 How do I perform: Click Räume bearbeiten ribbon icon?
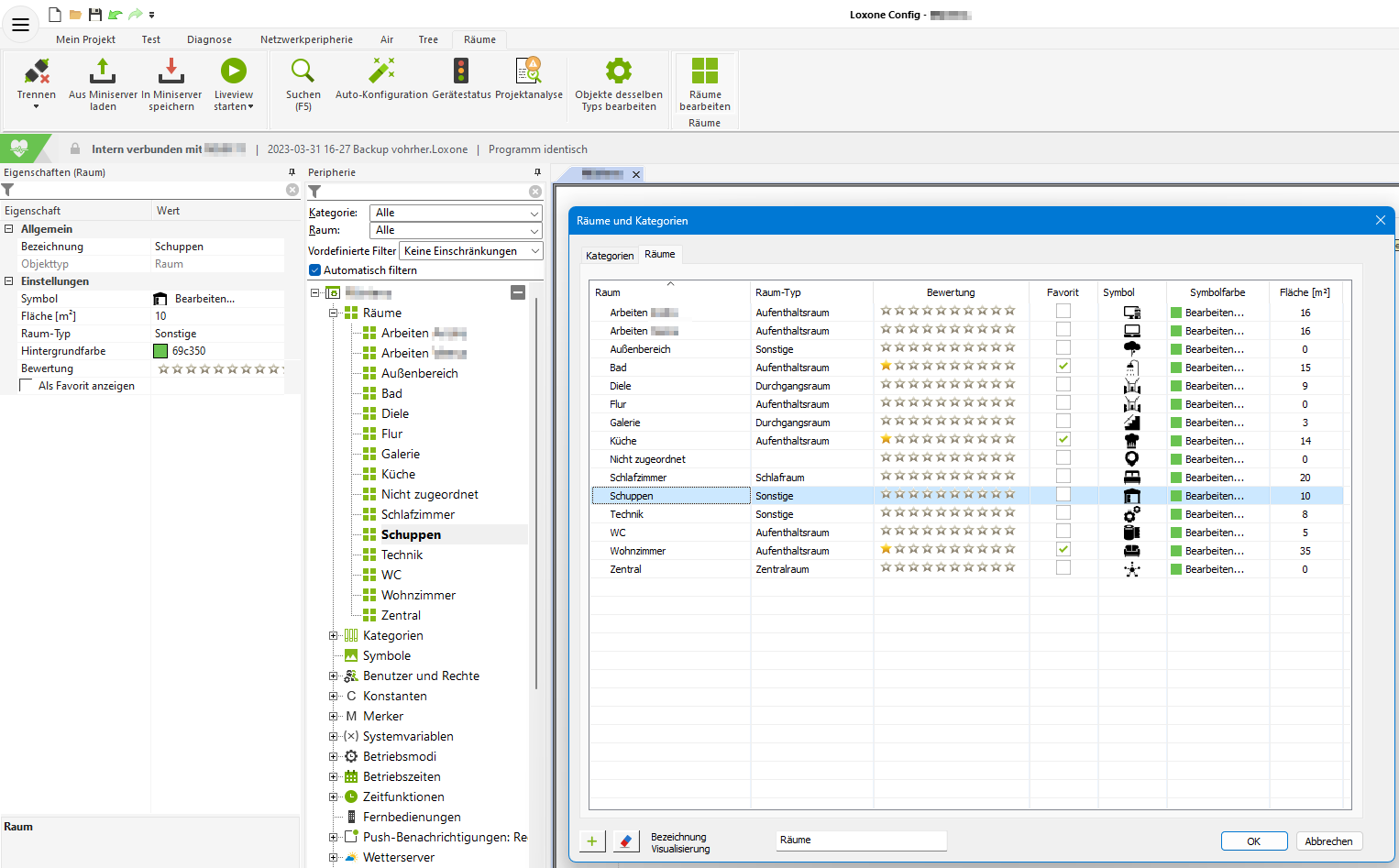point(705,71)
